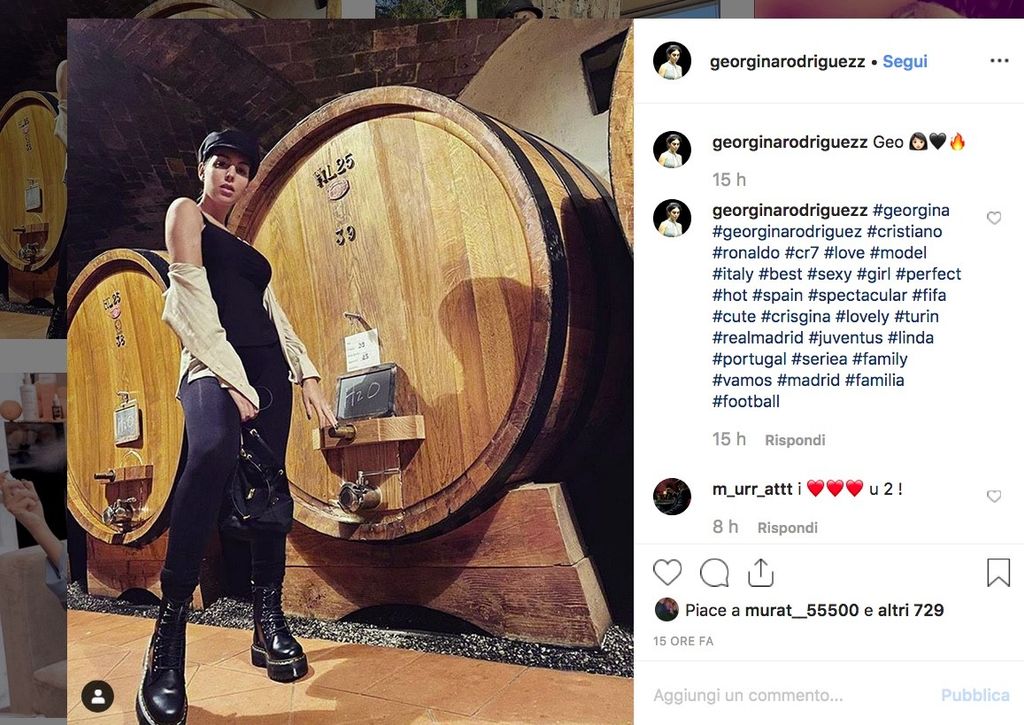Show tagged people icon on photo

tap(98, 696)
